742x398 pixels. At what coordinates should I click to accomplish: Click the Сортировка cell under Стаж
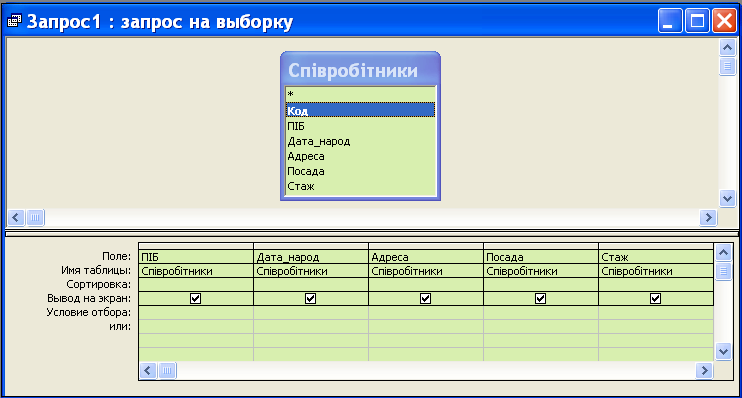point(656,284)
